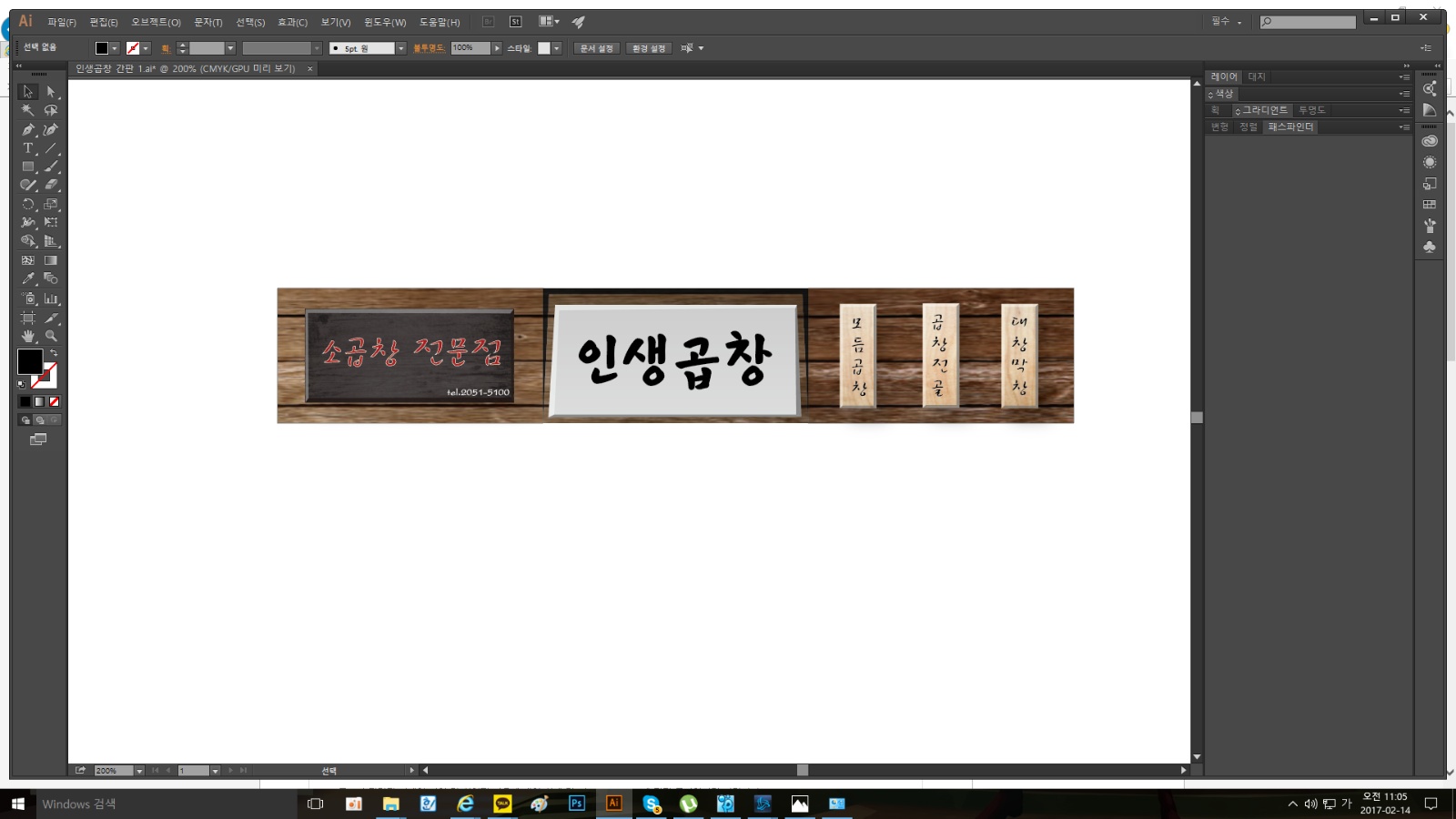This screenshot has width=1456, height=819.
Task: Select the Rectangle tool
Action: point(28,167)
